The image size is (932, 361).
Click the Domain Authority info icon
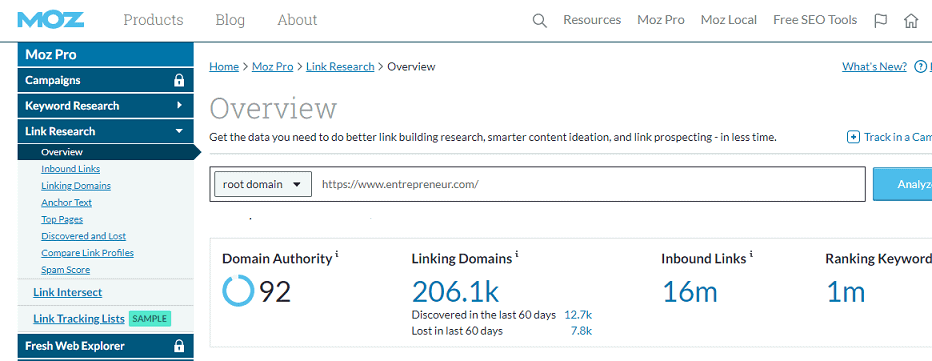tap(337, 255)
